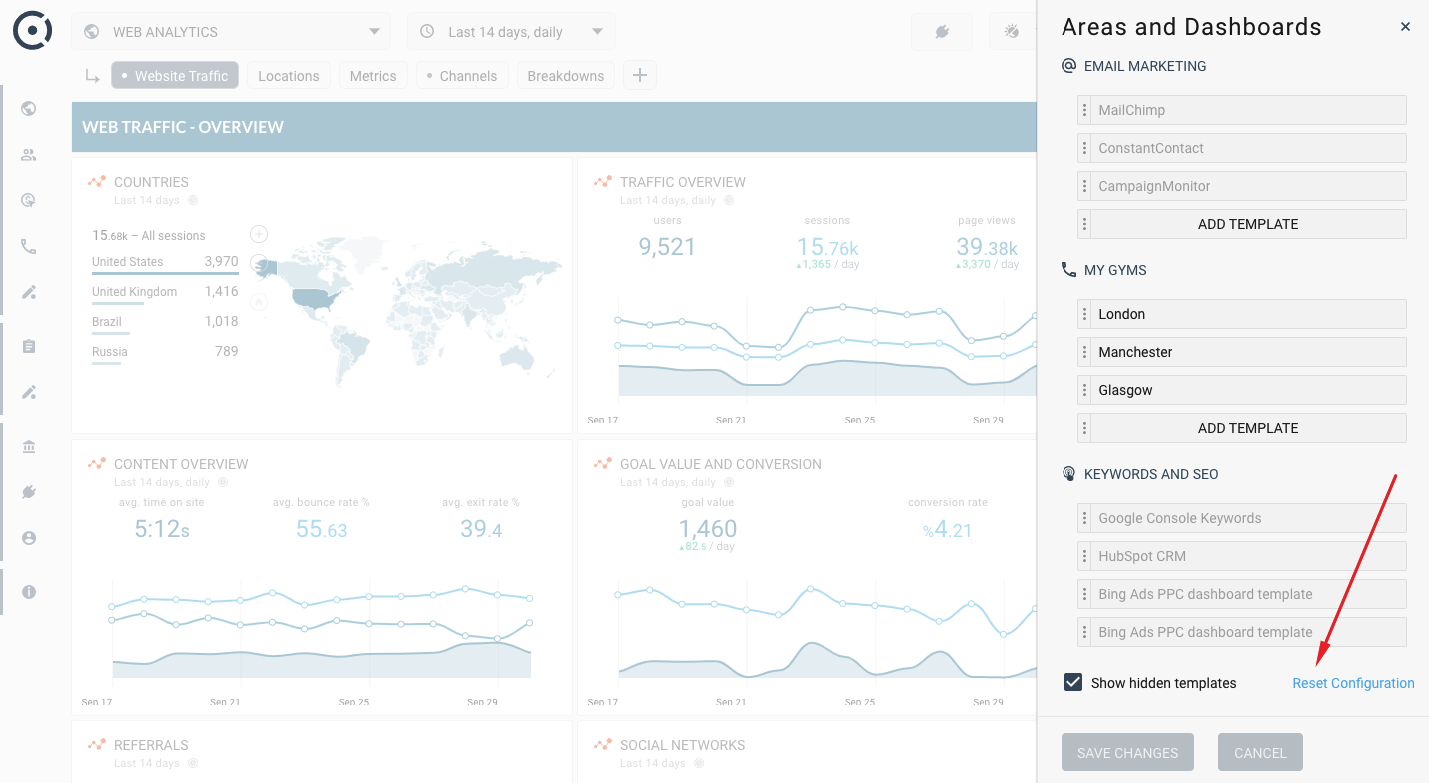Screen dimensions: 1429x783
Task: Click the Email Marketing section heading
Action: (x=1145, y=66)
